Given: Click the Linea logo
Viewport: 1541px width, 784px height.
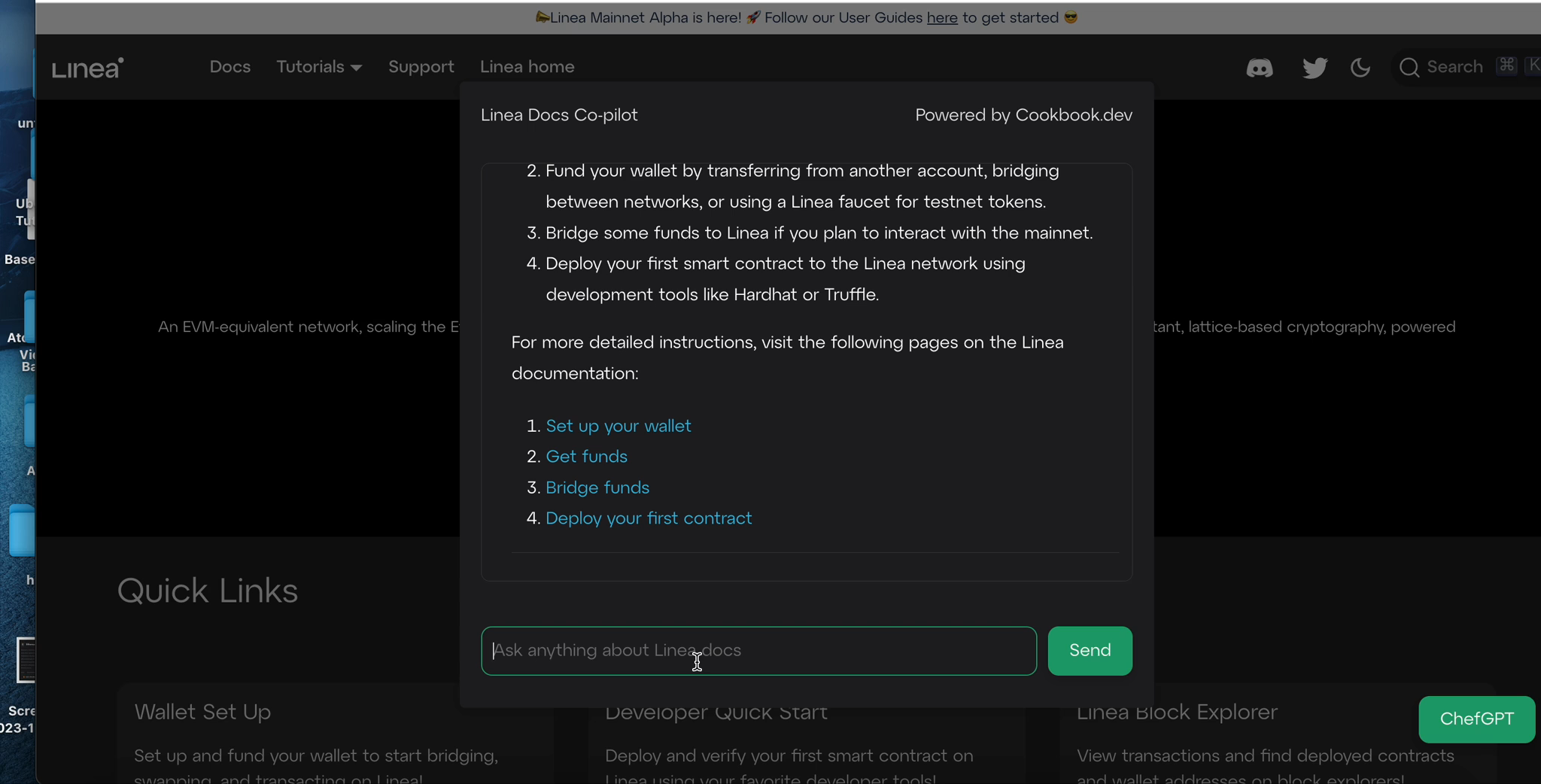Looking at the screenshot, I should [88, 68].
